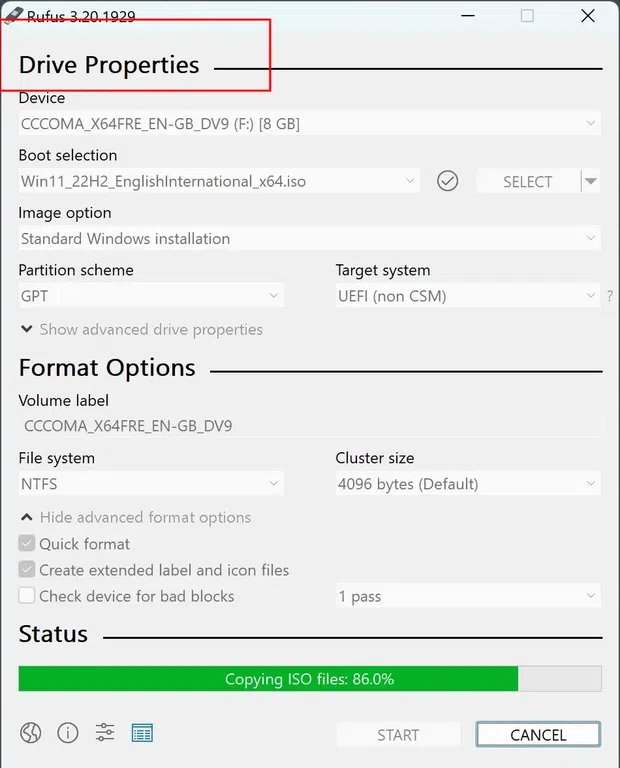The width and height of the screenshot is (620, 768).
Task: Show the log window icon
Action: tap(142, 733)
